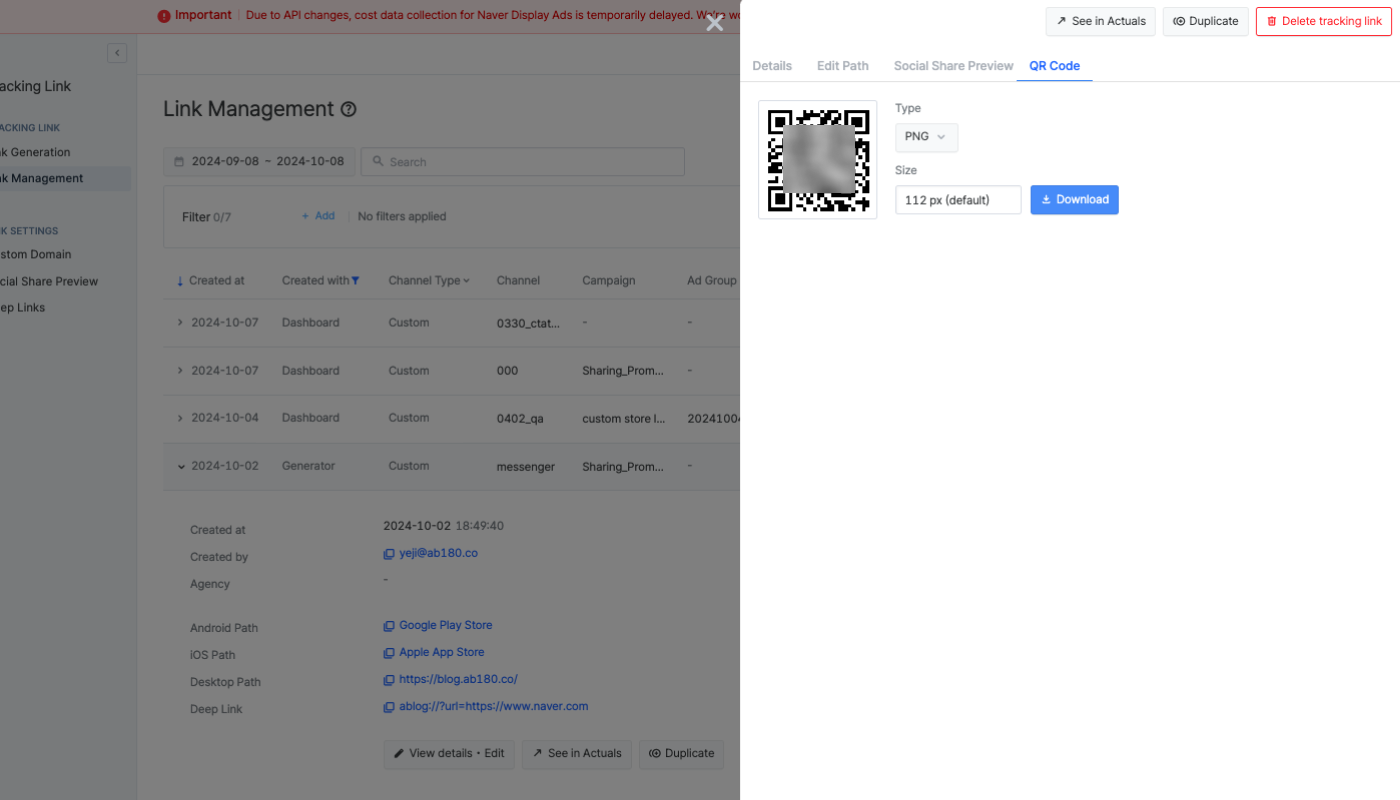Screen dimensions: 1400x800
Task: Click the No filters applied text
Action: 402,217
